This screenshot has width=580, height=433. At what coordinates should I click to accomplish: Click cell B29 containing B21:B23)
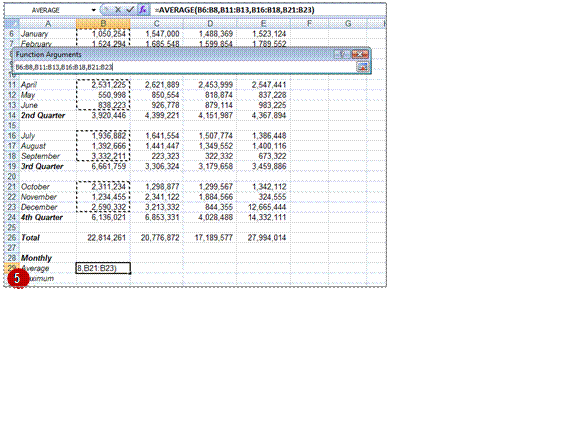click(x=103, y=268)
